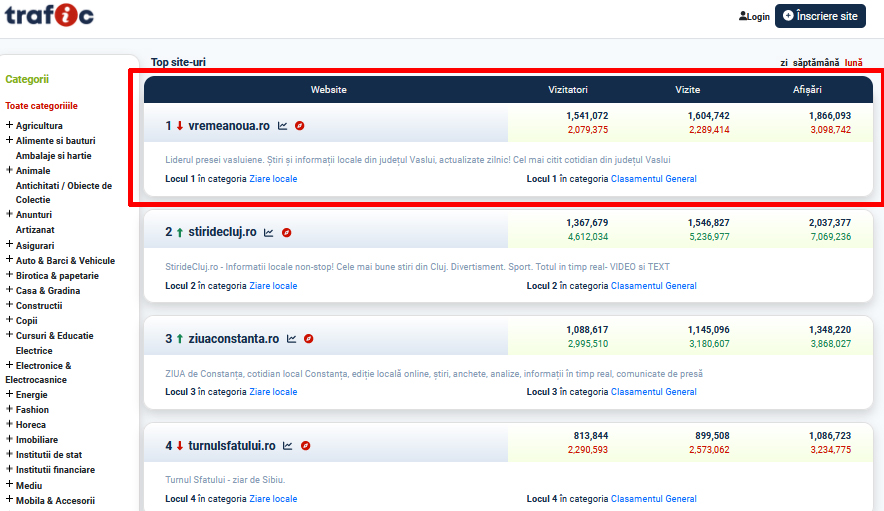This screenshot has height=511, width=884.
Task: Open the Ambalaje si hartie category
Action: (54, 156)
